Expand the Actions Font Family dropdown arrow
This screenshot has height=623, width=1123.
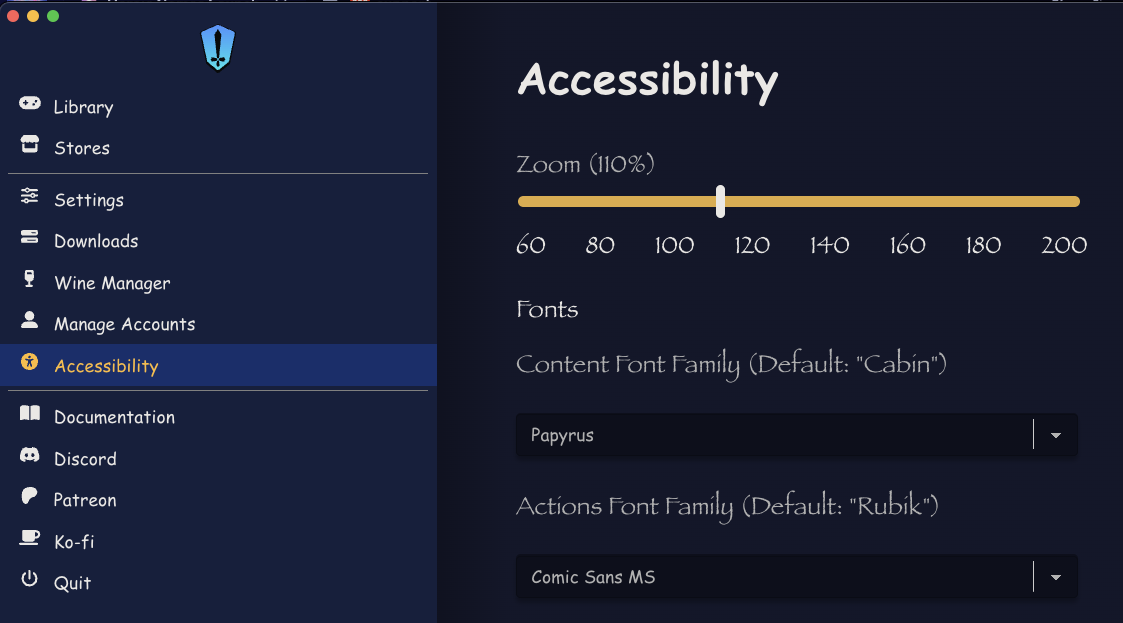1056,577
